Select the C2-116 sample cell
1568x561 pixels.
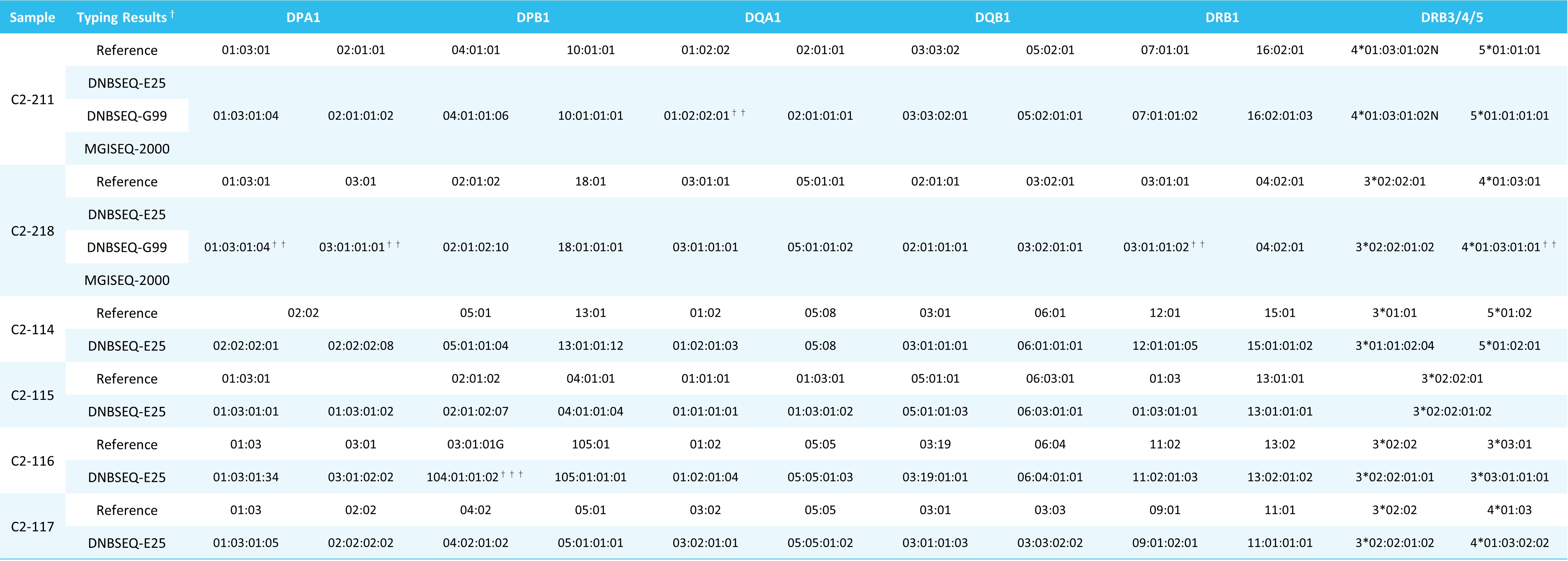click(32, 461)
